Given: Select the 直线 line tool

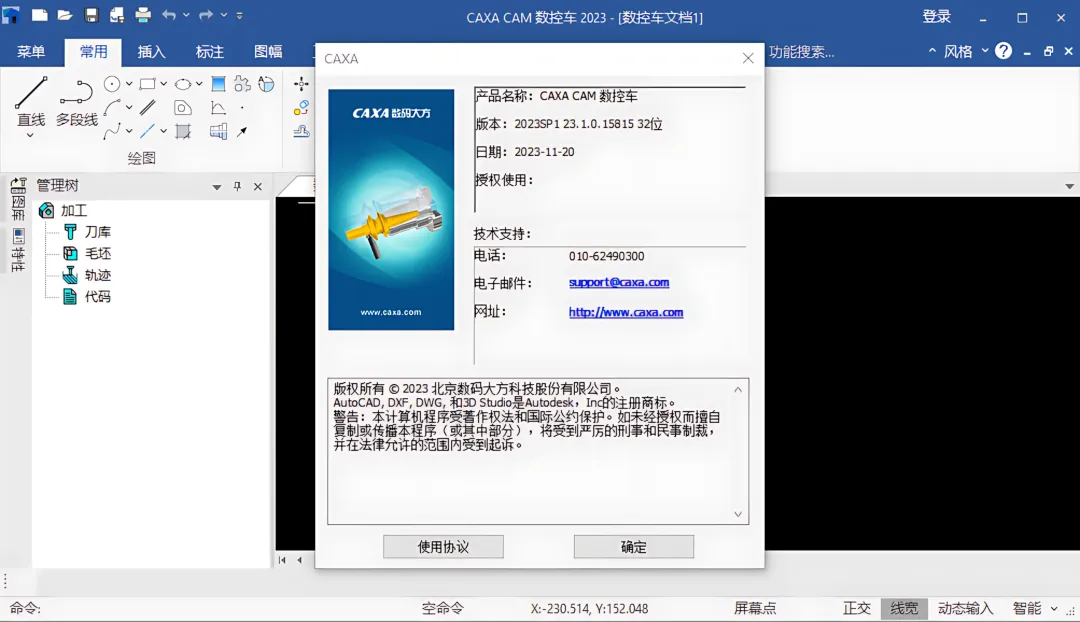Looking at the screenshot, I should (x=31, y=102).
